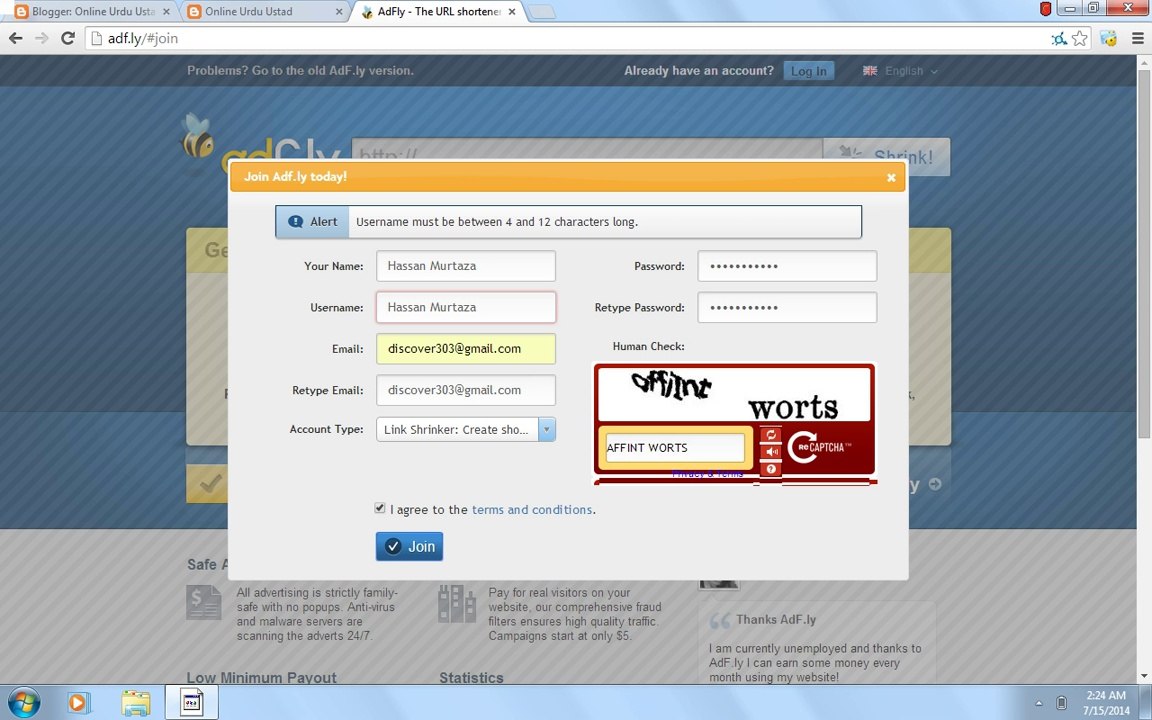Click the adf.ly address bar

point(566,38)
